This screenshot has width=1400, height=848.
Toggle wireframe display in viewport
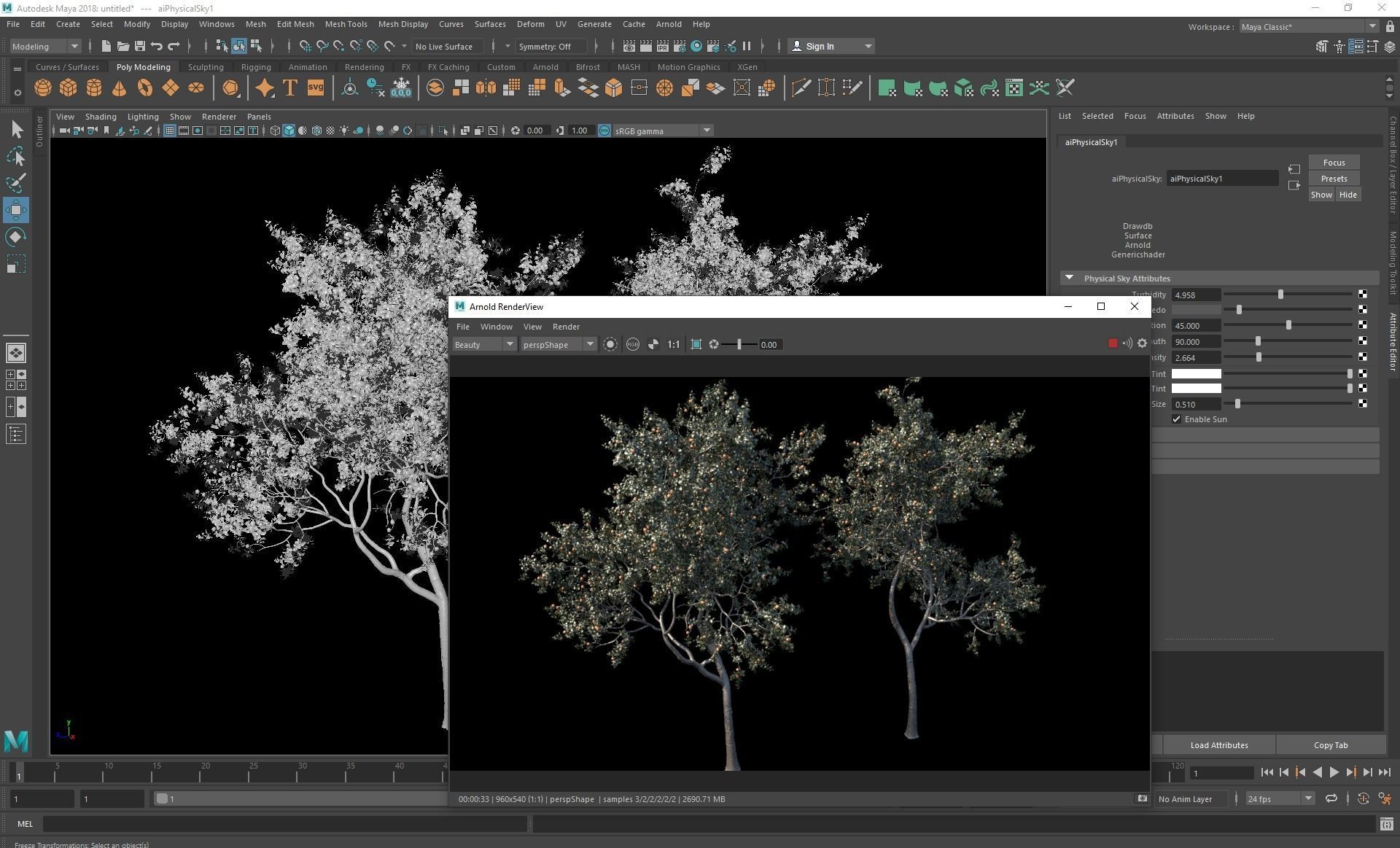(x=275, y=131)
